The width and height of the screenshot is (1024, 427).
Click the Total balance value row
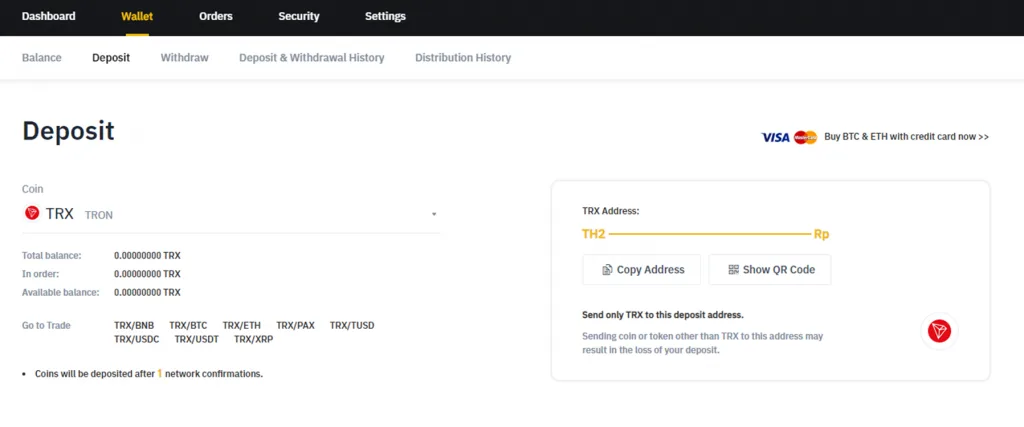(x=147, y=255)
